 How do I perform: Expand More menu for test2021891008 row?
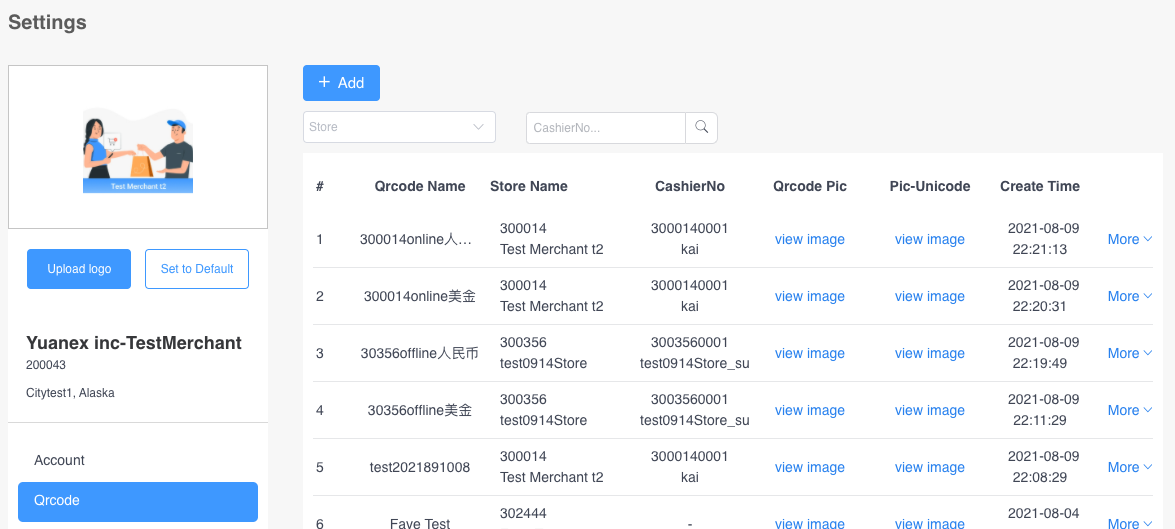pyautogui.click(x=1130, y=467)
